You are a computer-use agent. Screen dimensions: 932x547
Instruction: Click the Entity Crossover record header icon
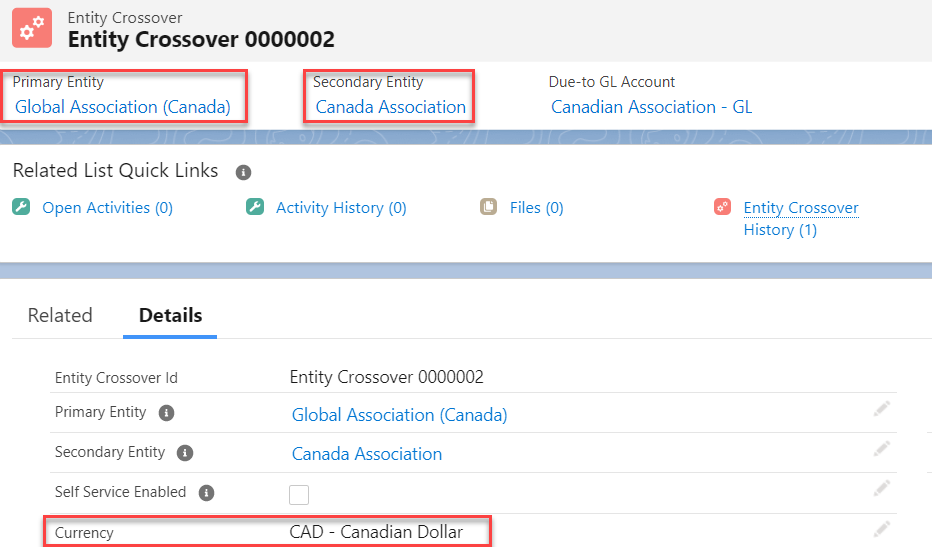tap(32, 28)
